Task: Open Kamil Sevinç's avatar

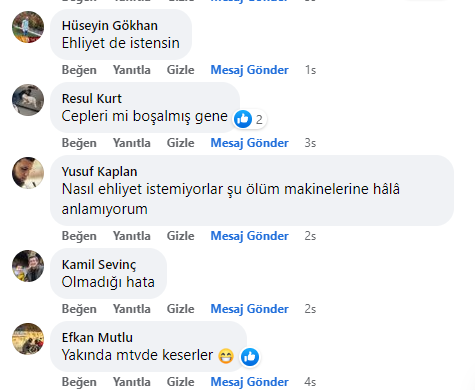Action: click(28, 266)
